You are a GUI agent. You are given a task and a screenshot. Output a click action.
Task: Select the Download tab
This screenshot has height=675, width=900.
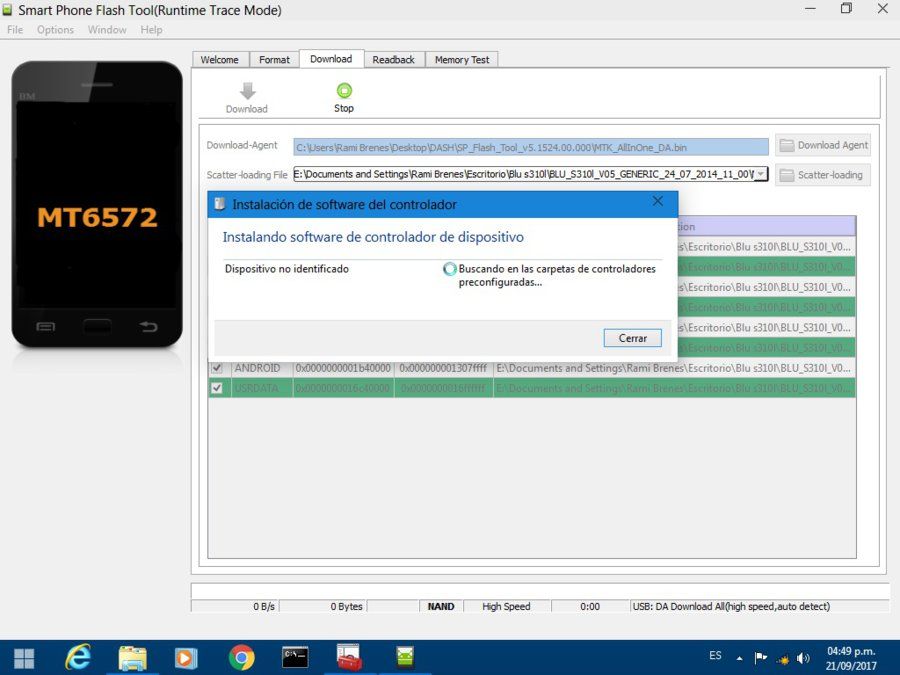coord(331,59)
